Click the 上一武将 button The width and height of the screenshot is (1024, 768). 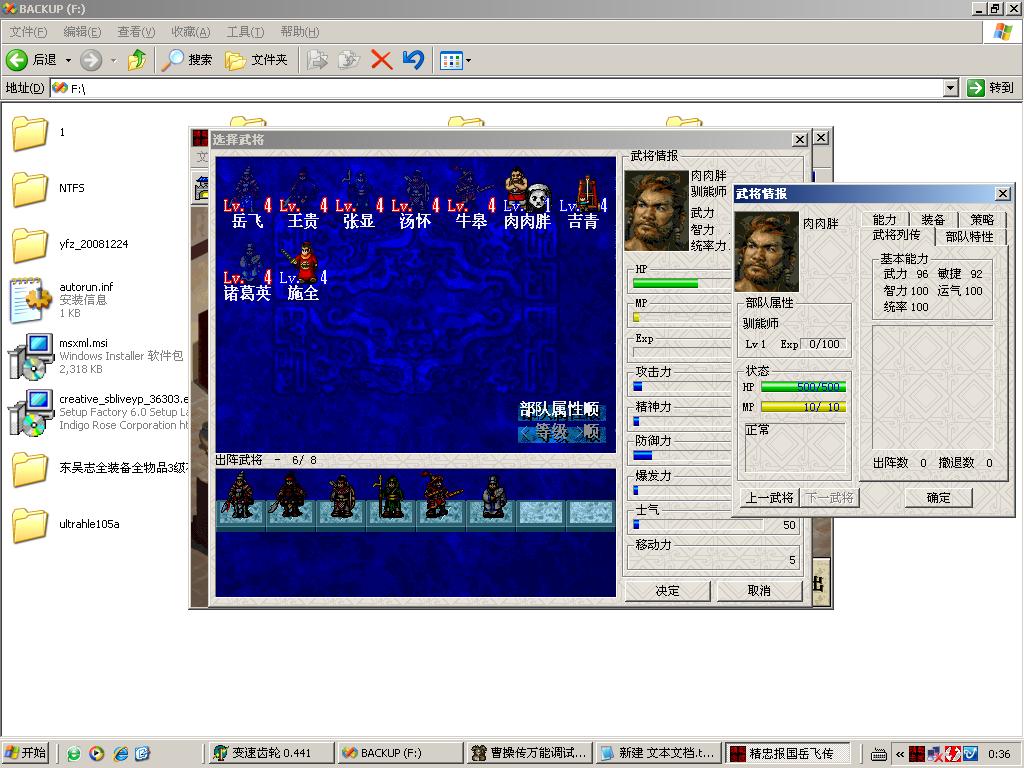tap(769, 497)
